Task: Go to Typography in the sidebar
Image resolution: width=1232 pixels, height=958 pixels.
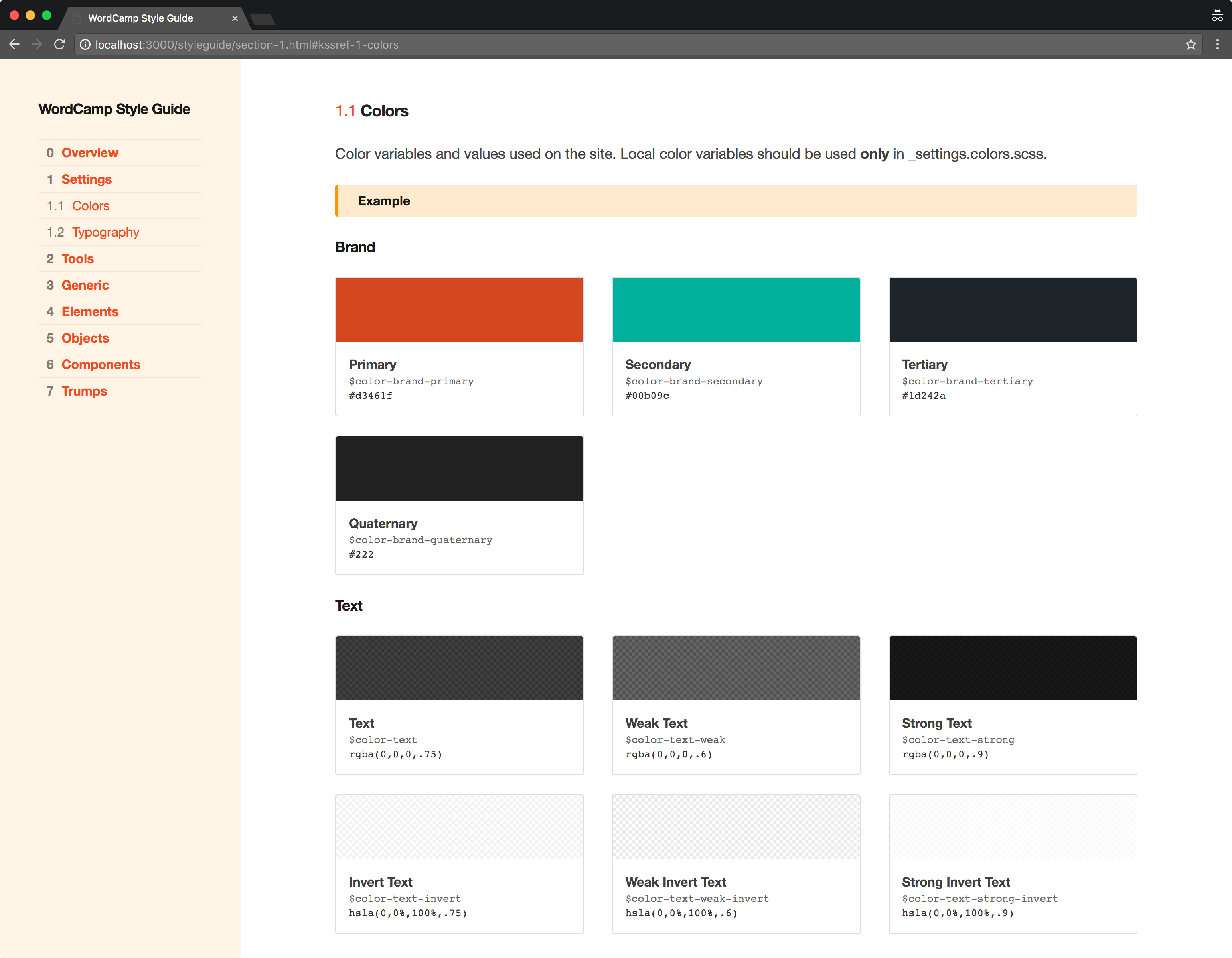Action: coord(105,232)
